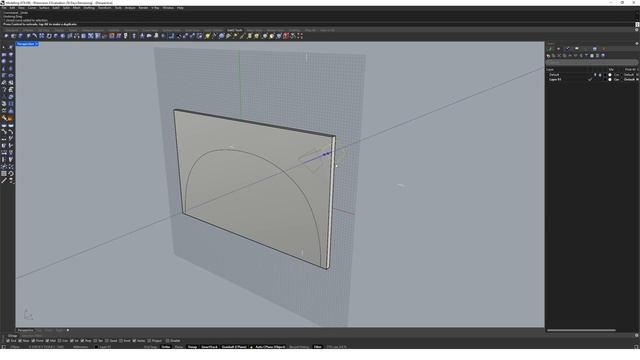Toggle the Vertex osnap checkbox
The height and width of the screenshot is (360, 640).
(x=134, y=340)
